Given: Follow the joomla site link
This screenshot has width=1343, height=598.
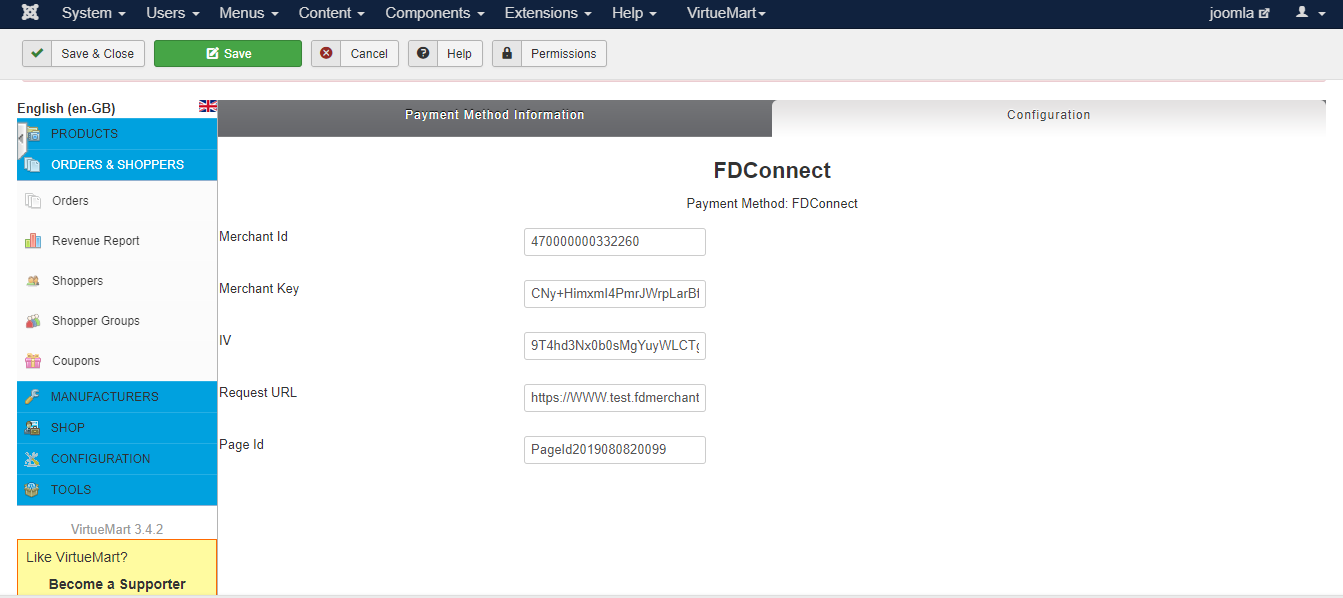Looking at the screenshot, I should [x=1239, y=13].
